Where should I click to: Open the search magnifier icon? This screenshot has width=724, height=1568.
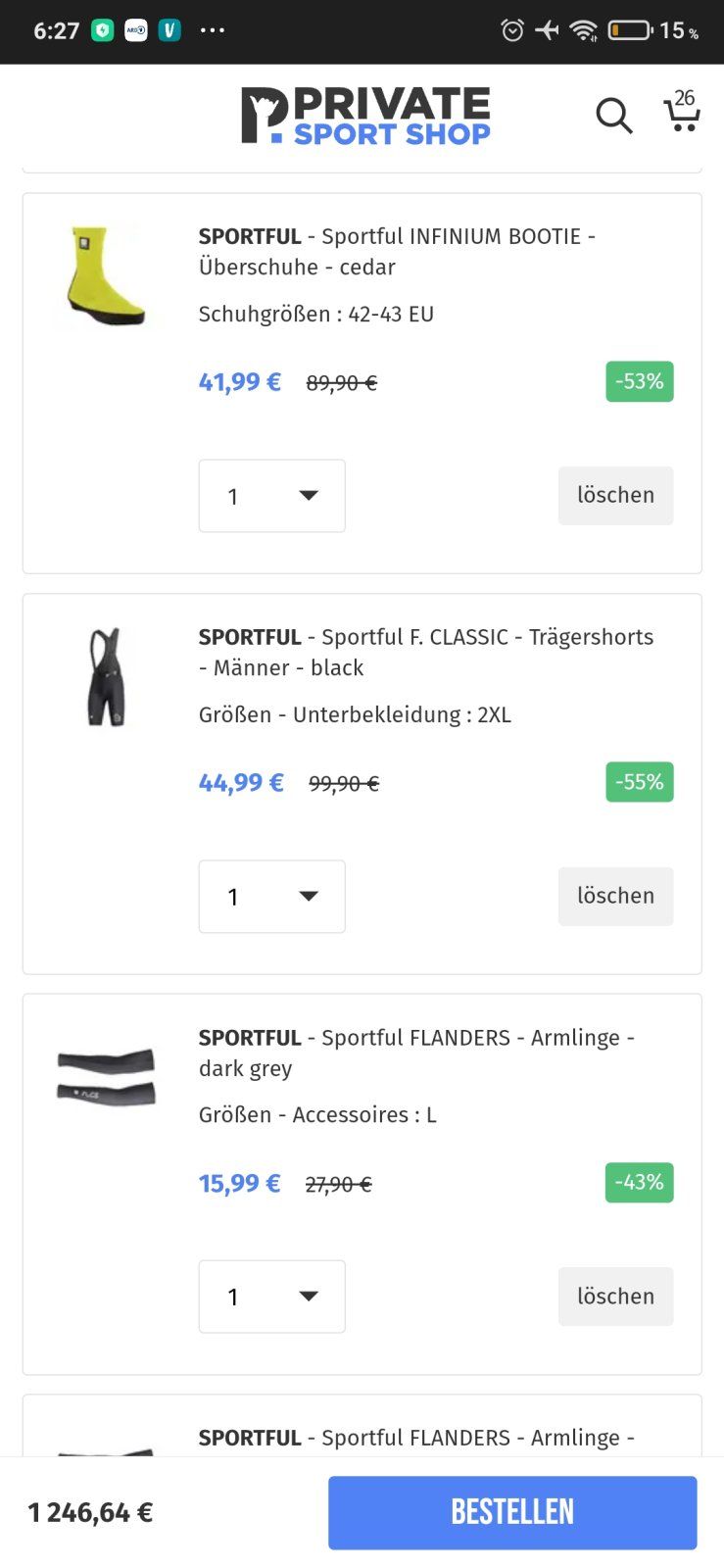point(614,116)
